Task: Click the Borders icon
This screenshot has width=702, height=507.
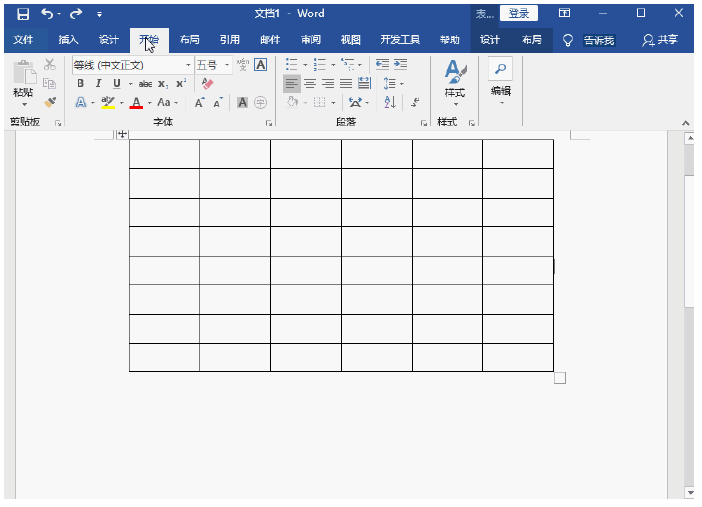Action: click(320, 103)
